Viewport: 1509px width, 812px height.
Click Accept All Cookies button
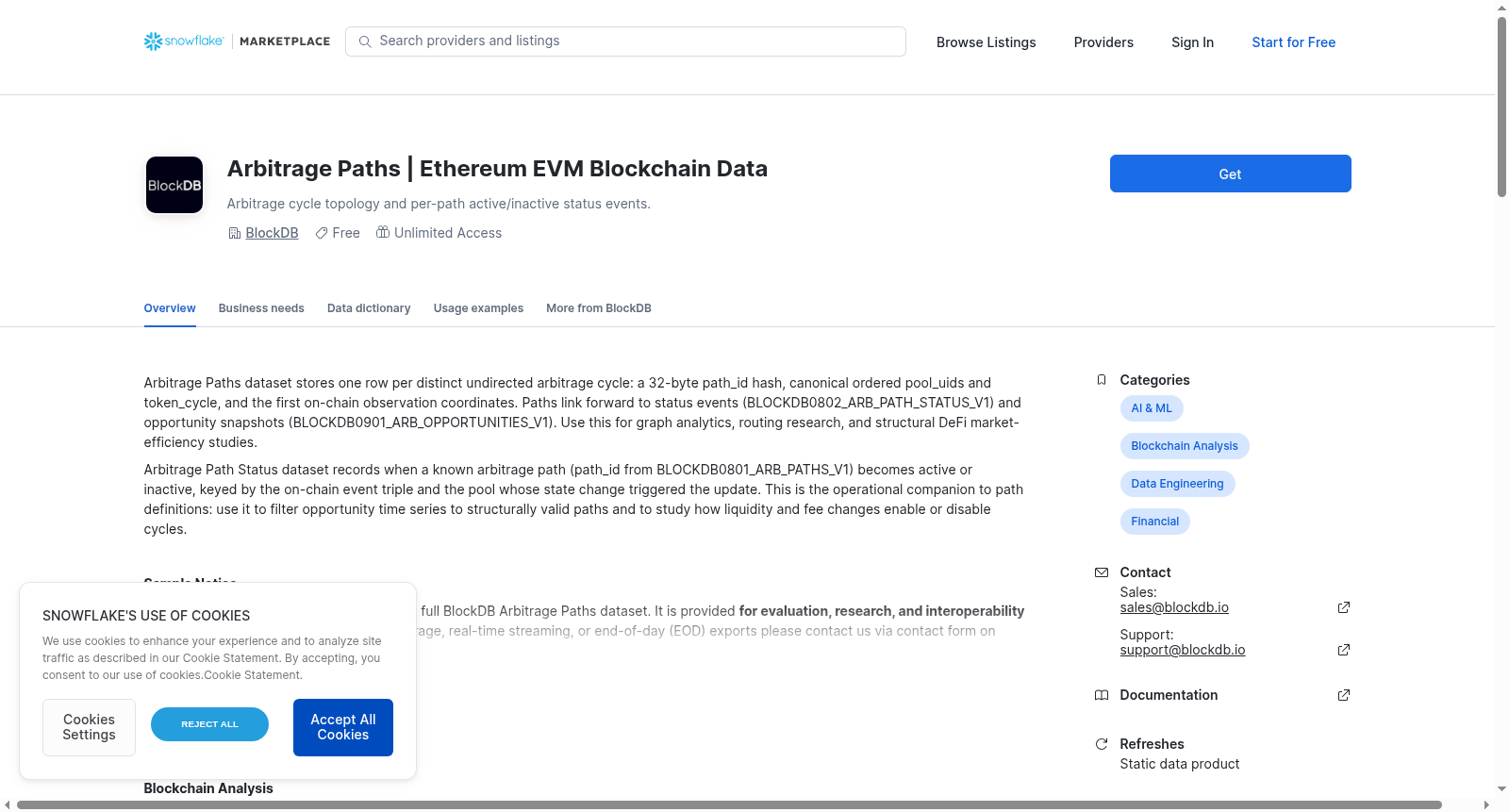(x=343, y=727)
